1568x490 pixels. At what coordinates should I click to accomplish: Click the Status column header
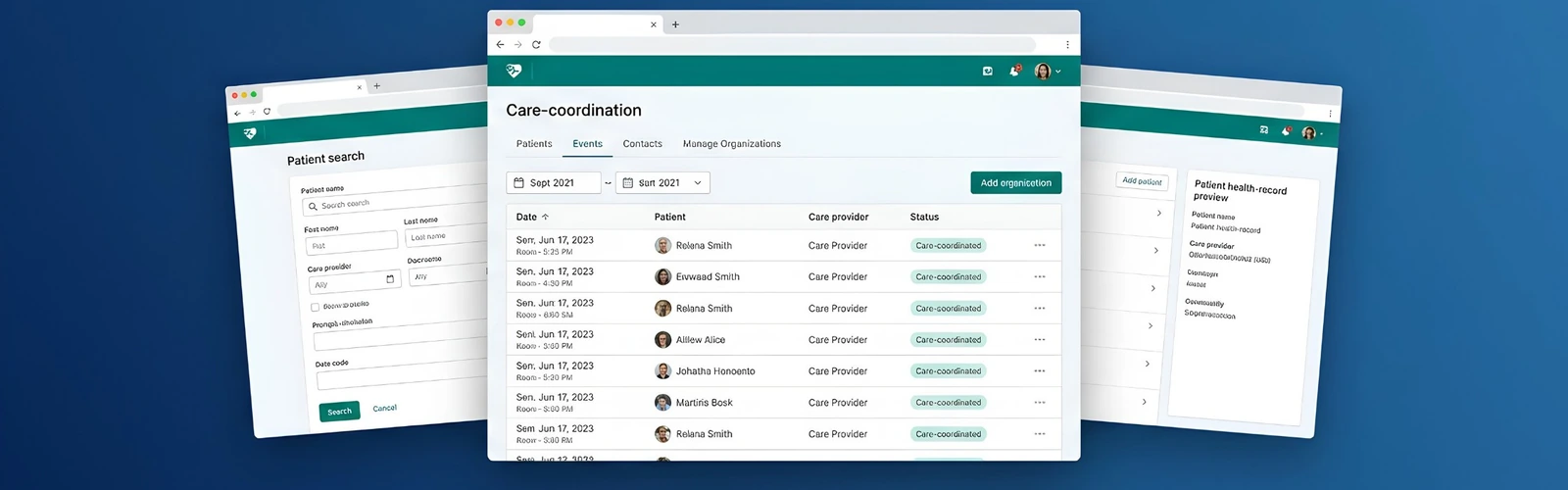[924, 218]
